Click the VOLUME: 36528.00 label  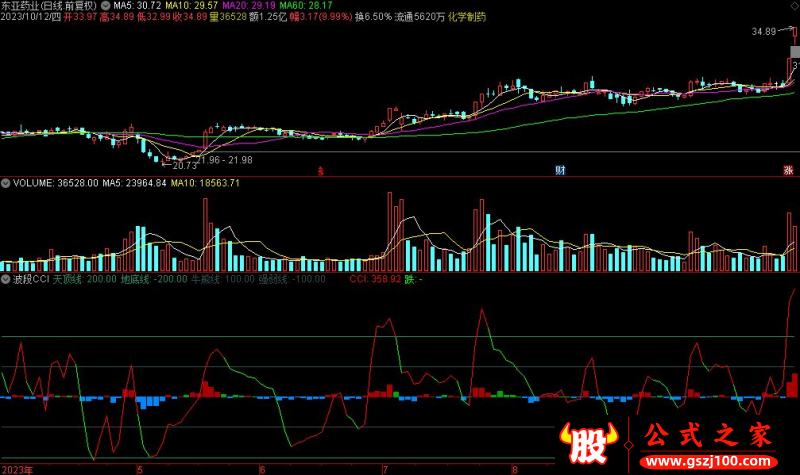[x=56, y=183]
